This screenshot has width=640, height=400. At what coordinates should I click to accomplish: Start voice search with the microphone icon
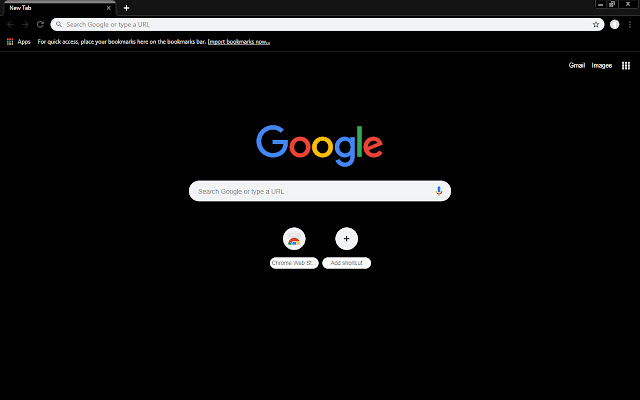[x=439, y=191]
